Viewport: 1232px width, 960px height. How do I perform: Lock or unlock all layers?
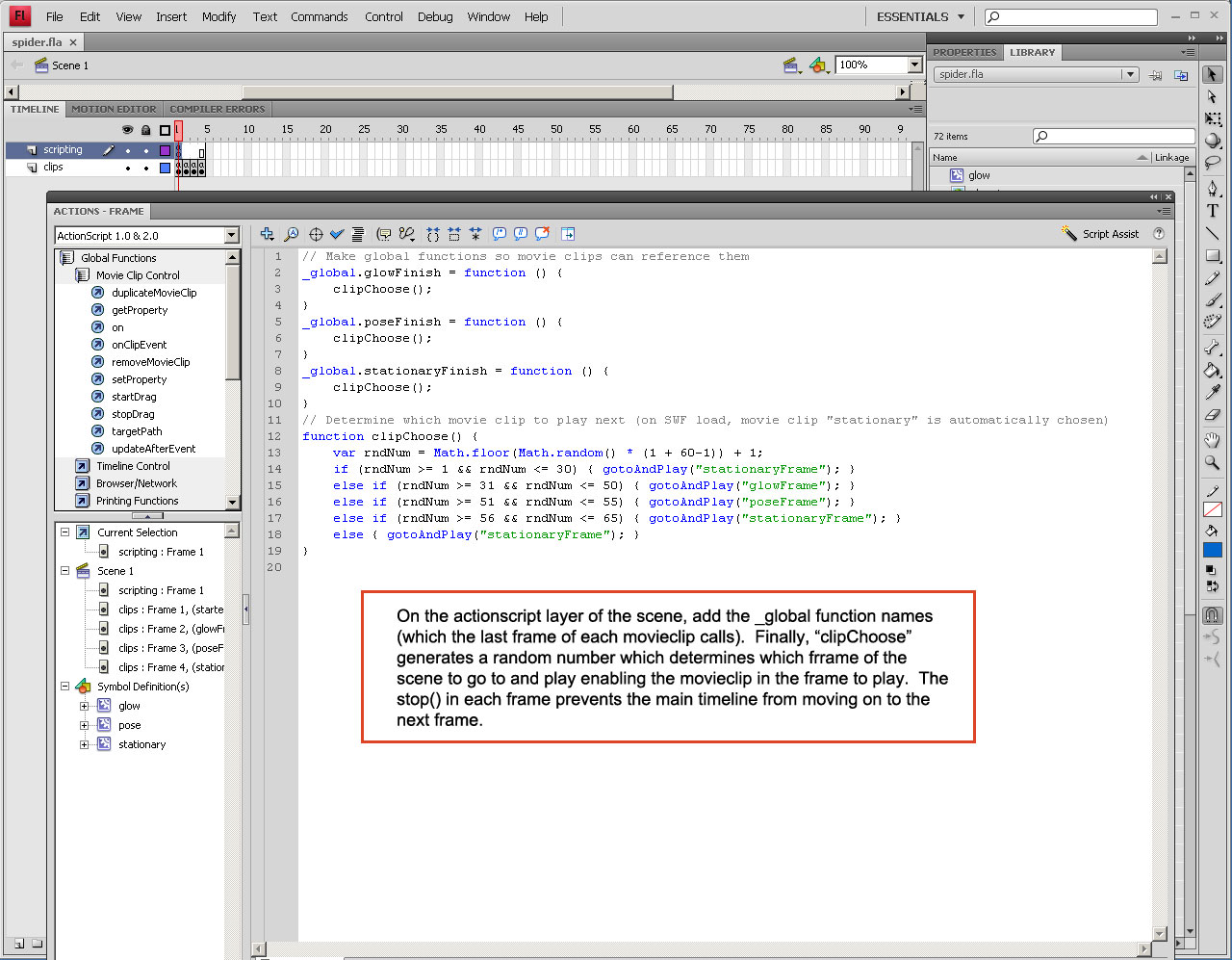145,130
